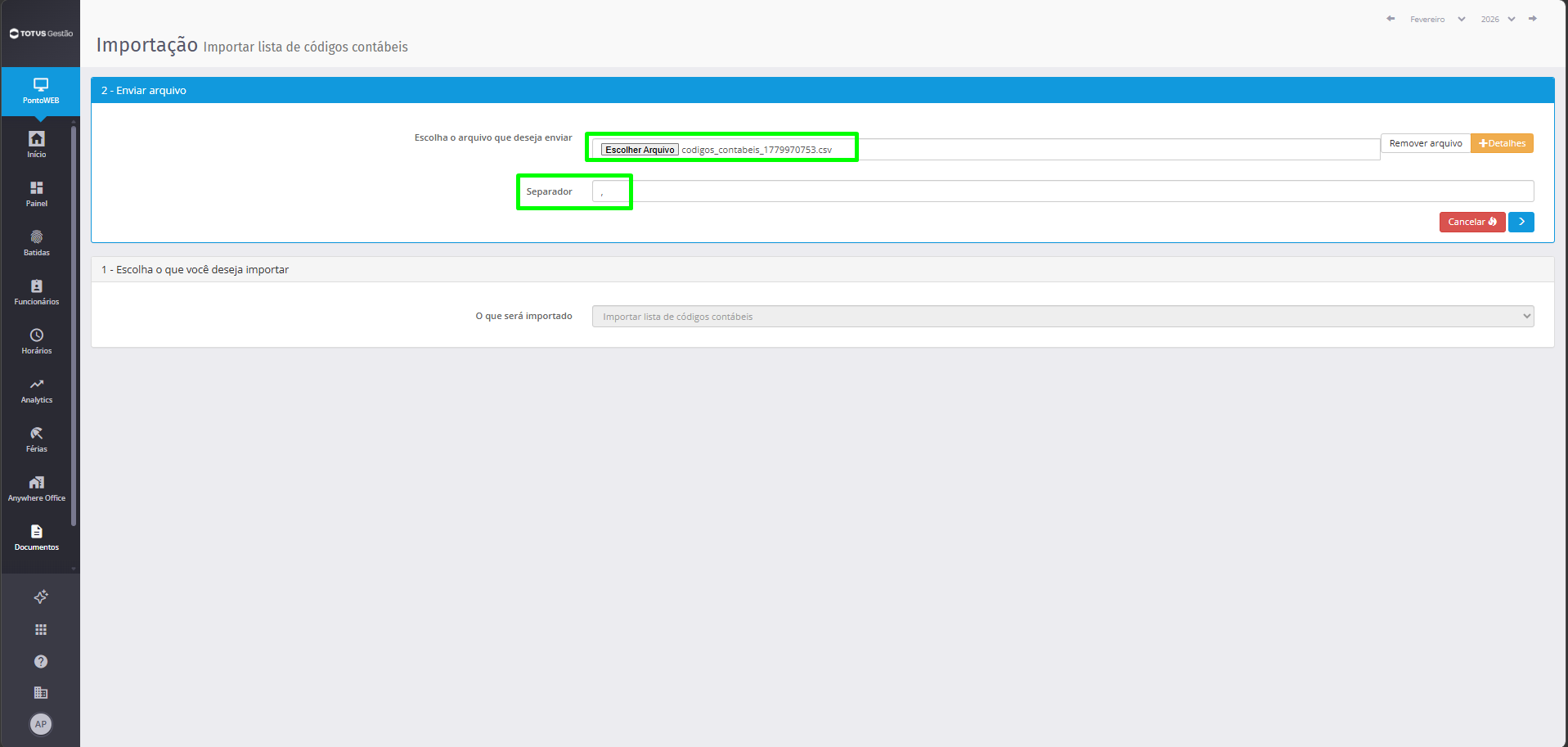Go to next month arrow
Screen dimensions: 1568x747
click(1533, 19)
